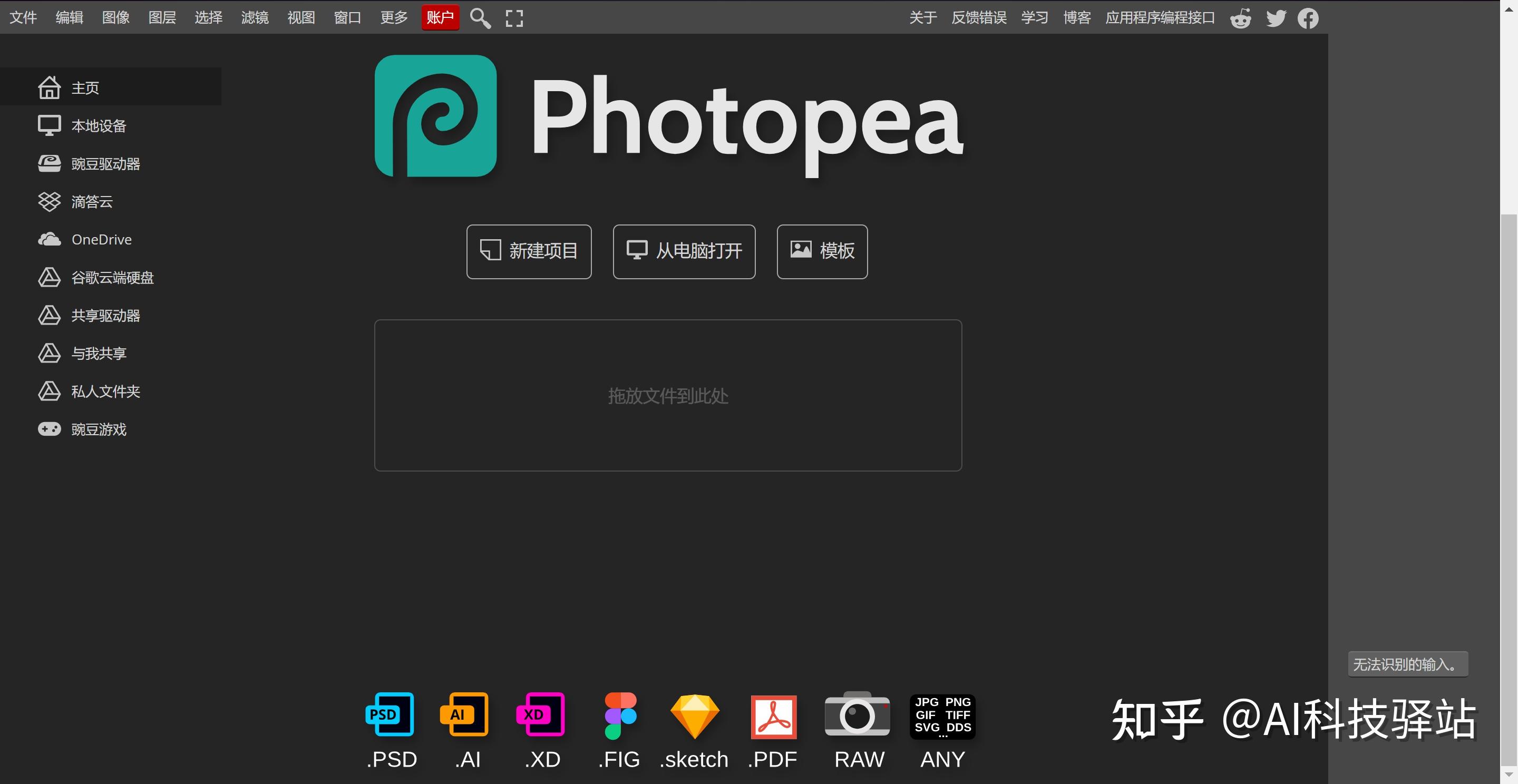The width and height of the screenshot is (1518, 784).
Task: Select 谷歌云端硬盘 in the sidebar
Action: 111,277
